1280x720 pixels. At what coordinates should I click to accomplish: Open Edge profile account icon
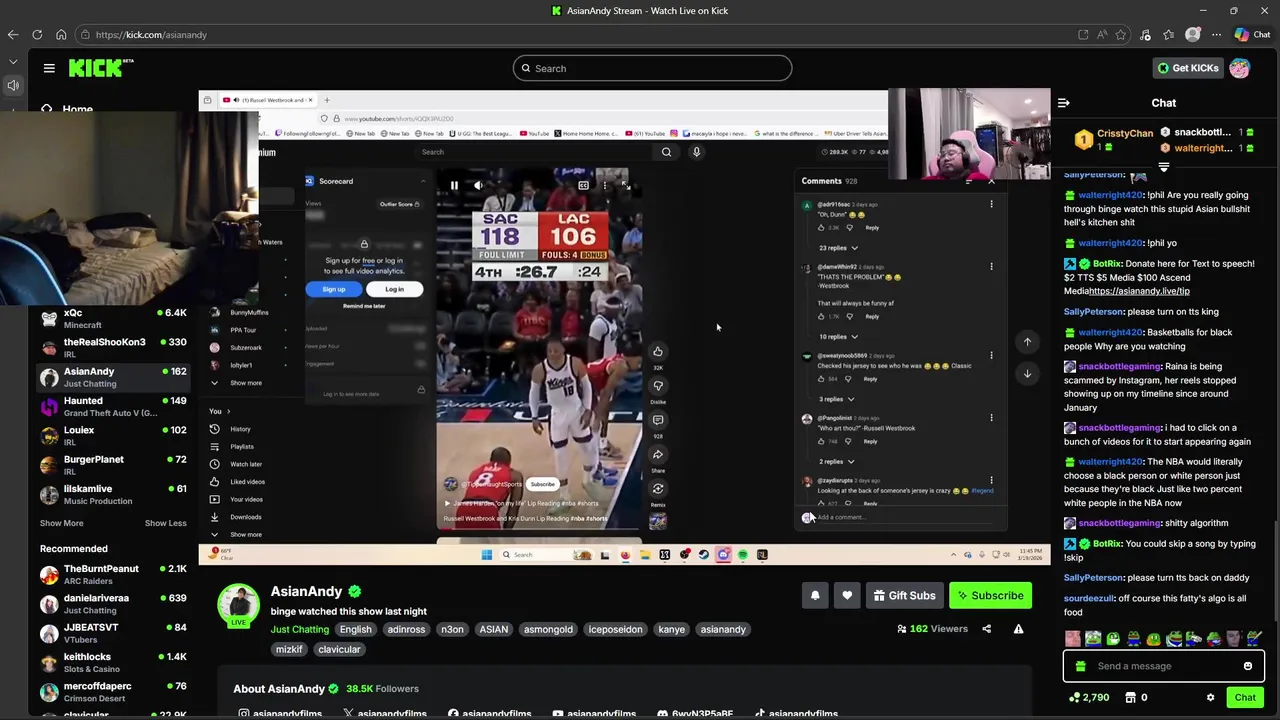coord(1192,34)
